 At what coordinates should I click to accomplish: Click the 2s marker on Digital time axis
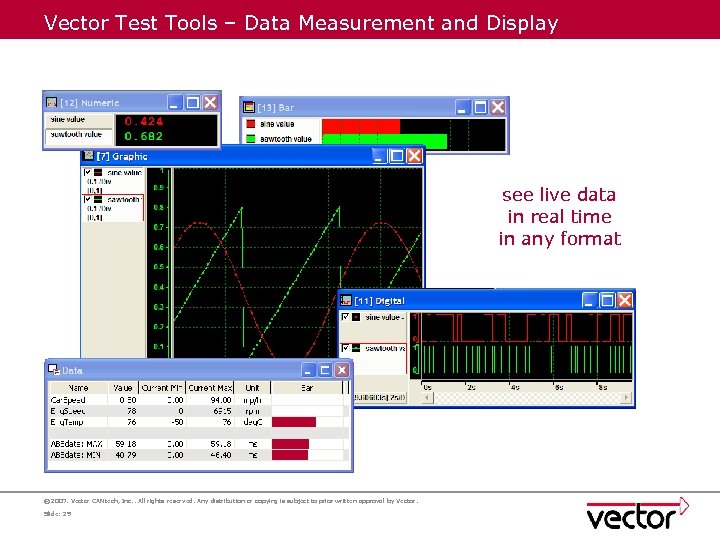pyautogui.click(x=471, y=387)
